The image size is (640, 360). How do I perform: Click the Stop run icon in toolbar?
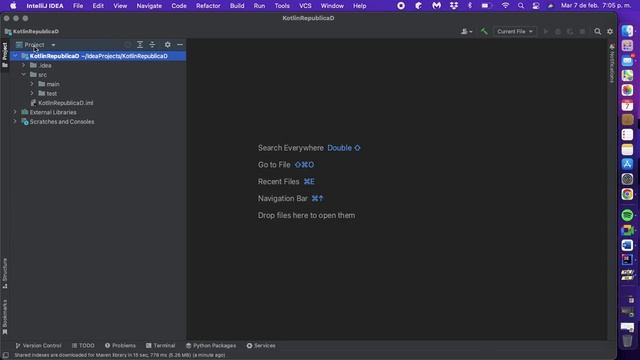coord(582,31)
